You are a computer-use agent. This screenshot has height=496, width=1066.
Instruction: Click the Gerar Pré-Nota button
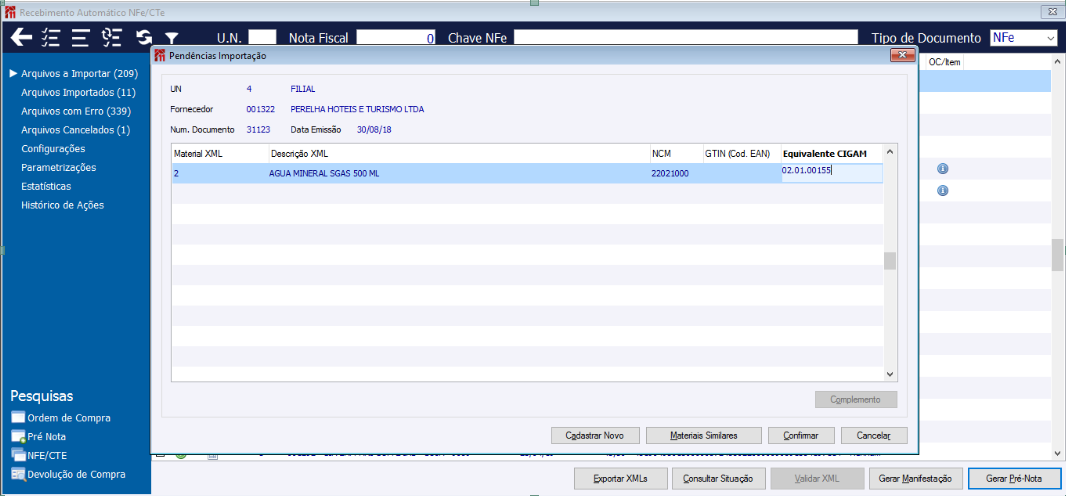pos(1014,478)
